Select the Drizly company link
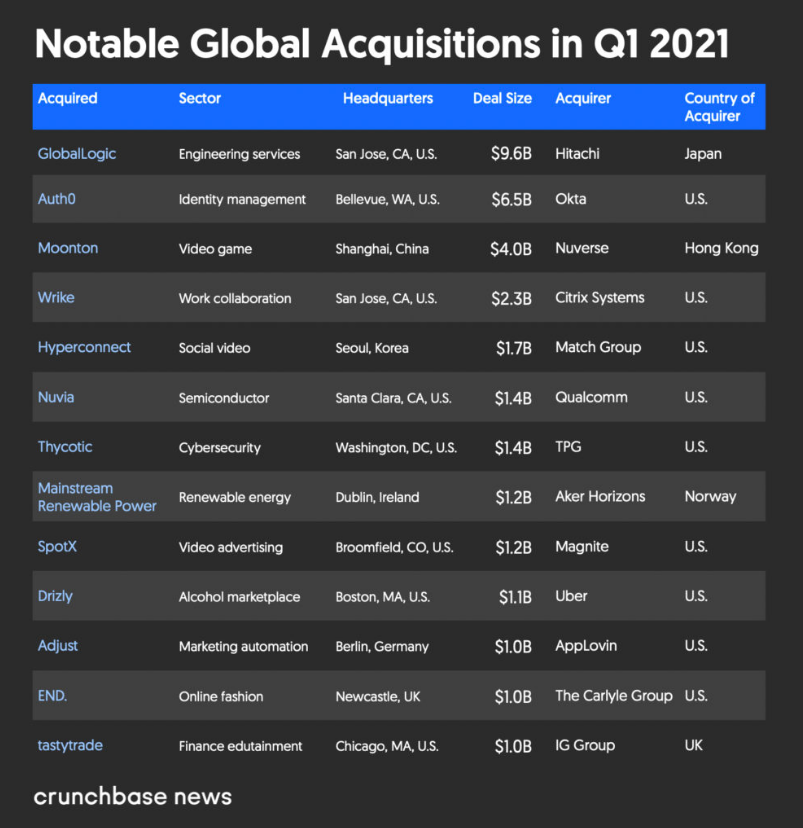This screenshot has width=803, height=828. [x=55, y=596]
